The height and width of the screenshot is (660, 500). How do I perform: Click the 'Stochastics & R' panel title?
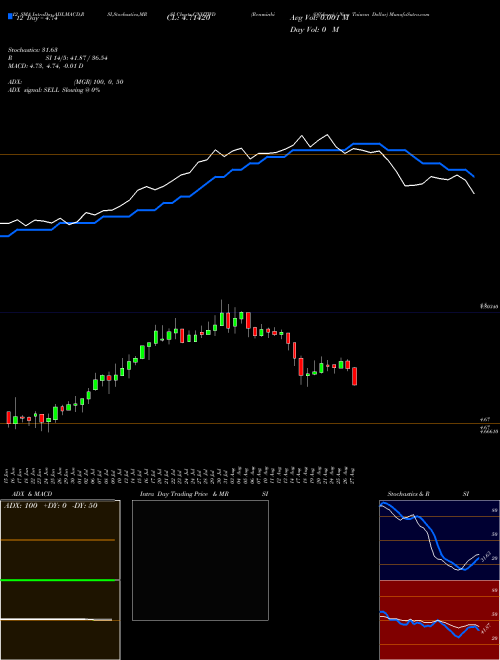(x=408, y=494)
